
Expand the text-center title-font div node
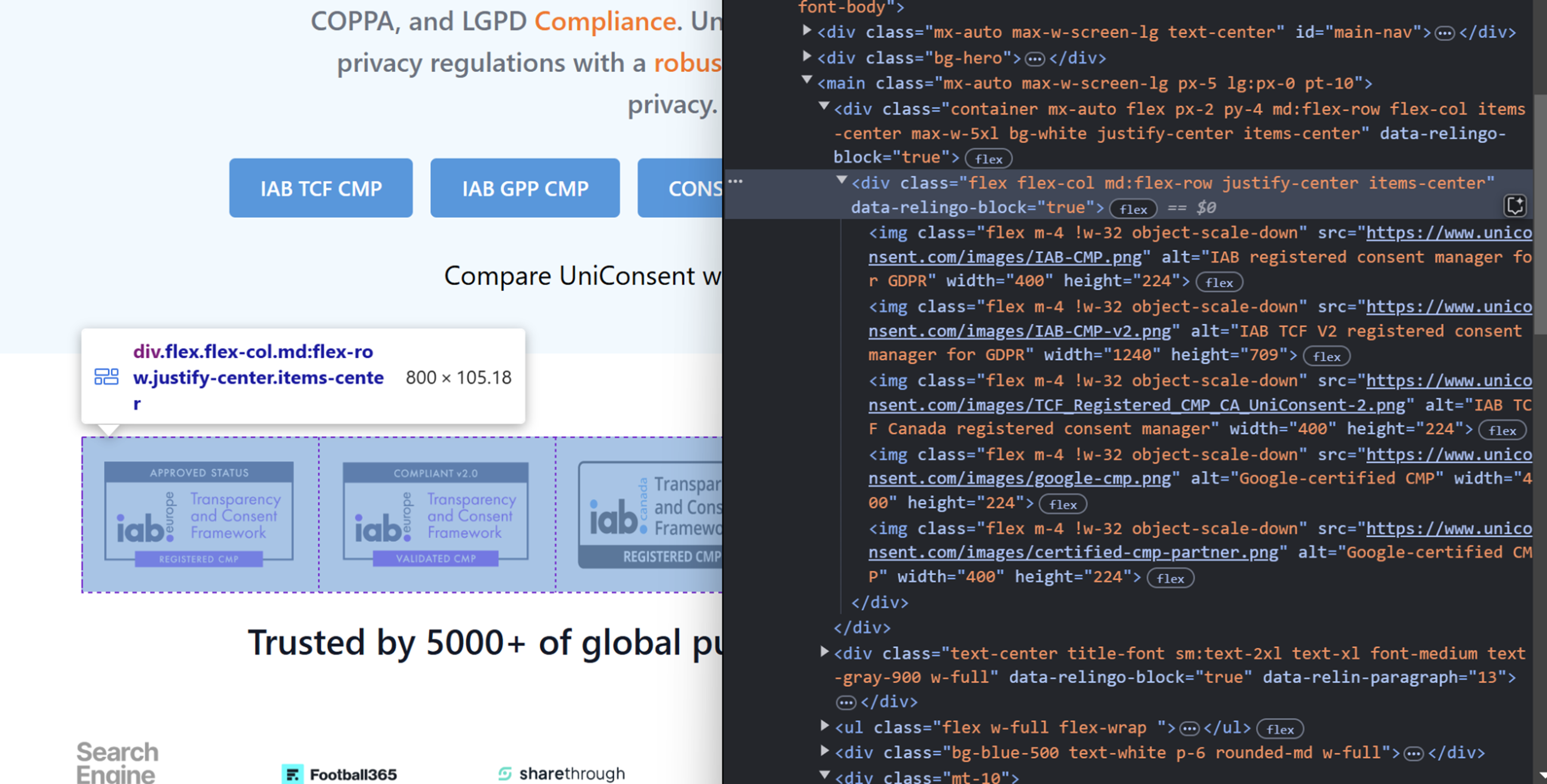pyautogui.click(x=825, y=652)
